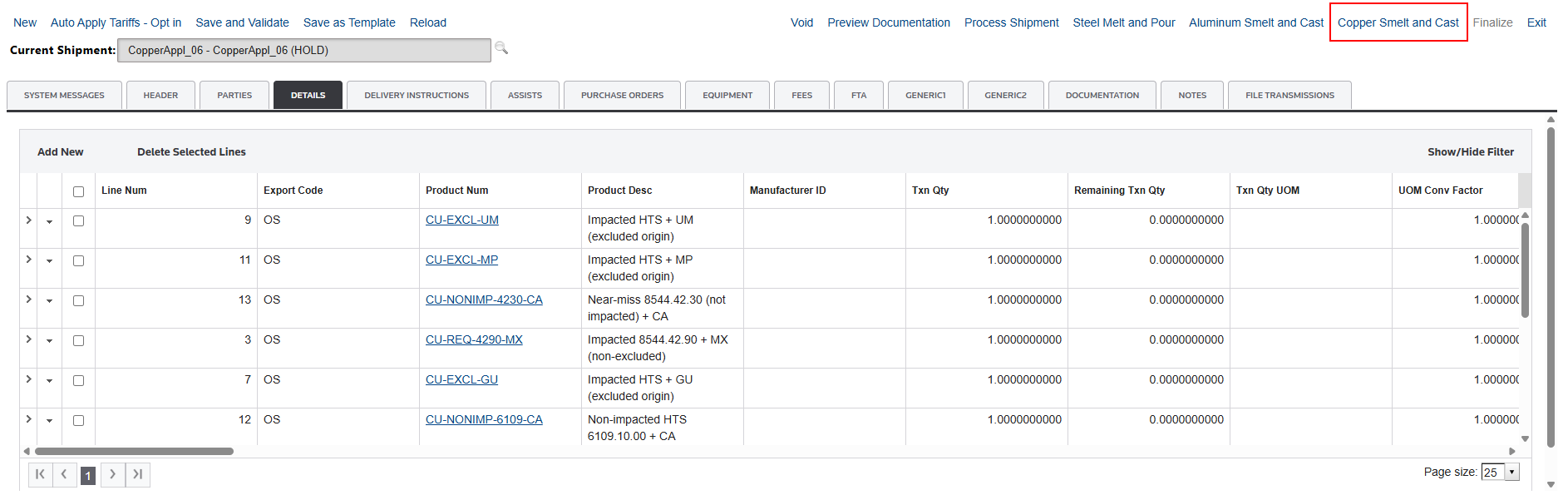Open action dropdown for line 11
Screen dimensions: 1568x500
pos(49,261)
